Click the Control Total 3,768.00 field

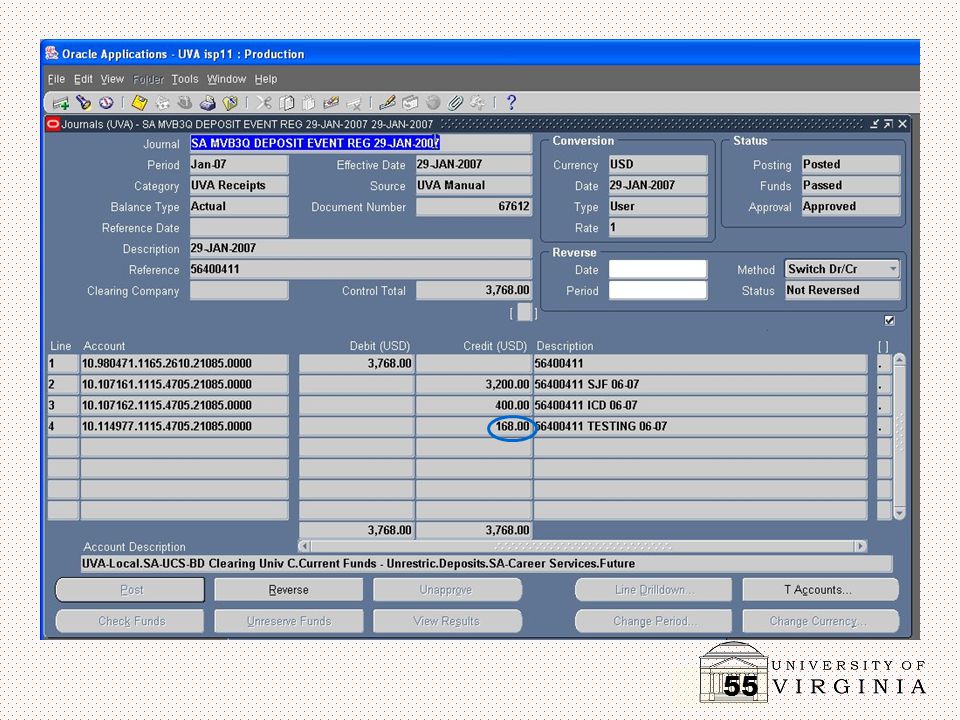[x=474, y=290]
